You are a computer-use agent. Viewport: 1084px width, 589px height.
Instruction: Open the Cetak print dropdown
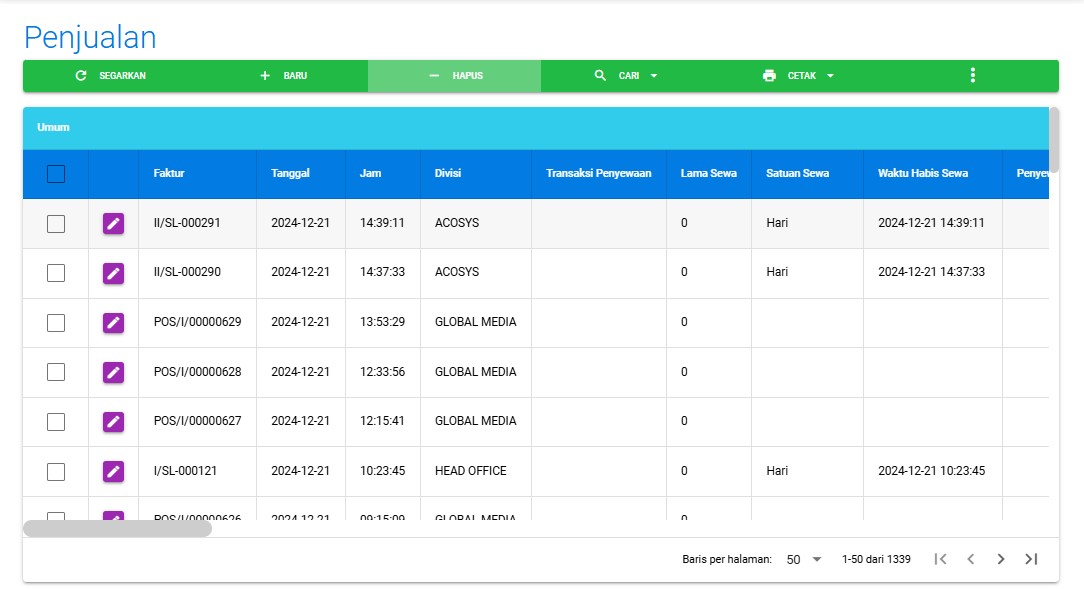coord(799,76)
